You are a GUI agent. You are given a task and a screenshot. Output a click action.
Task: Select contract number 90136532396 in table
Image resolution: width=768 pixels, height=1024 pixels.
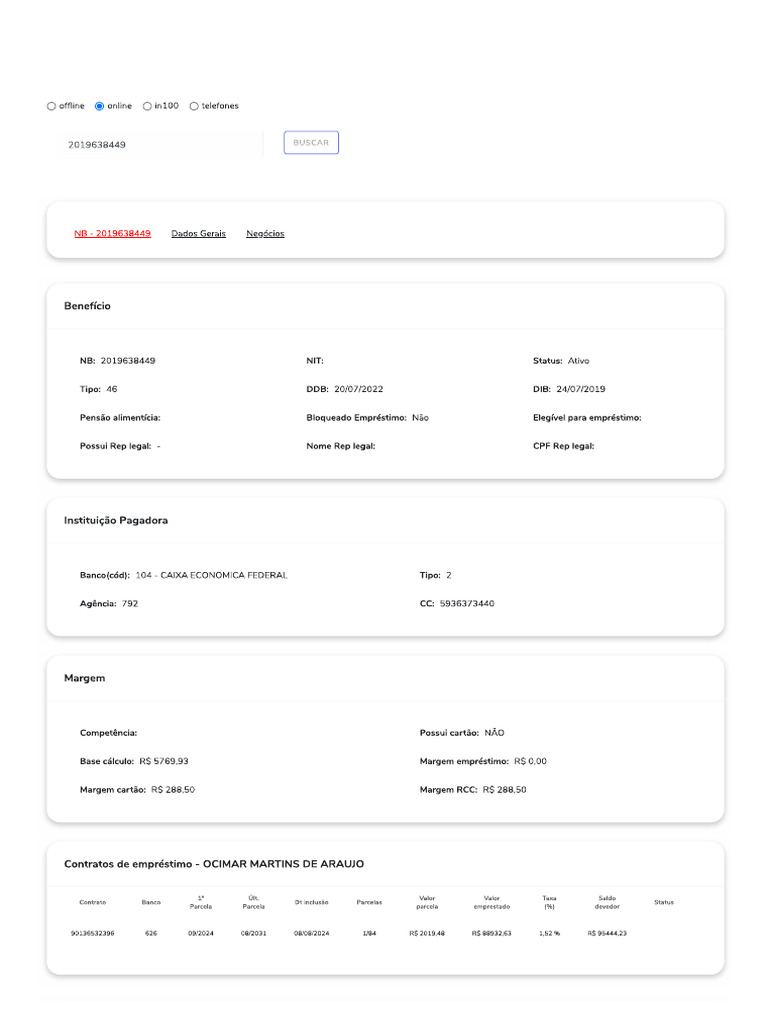92,933
